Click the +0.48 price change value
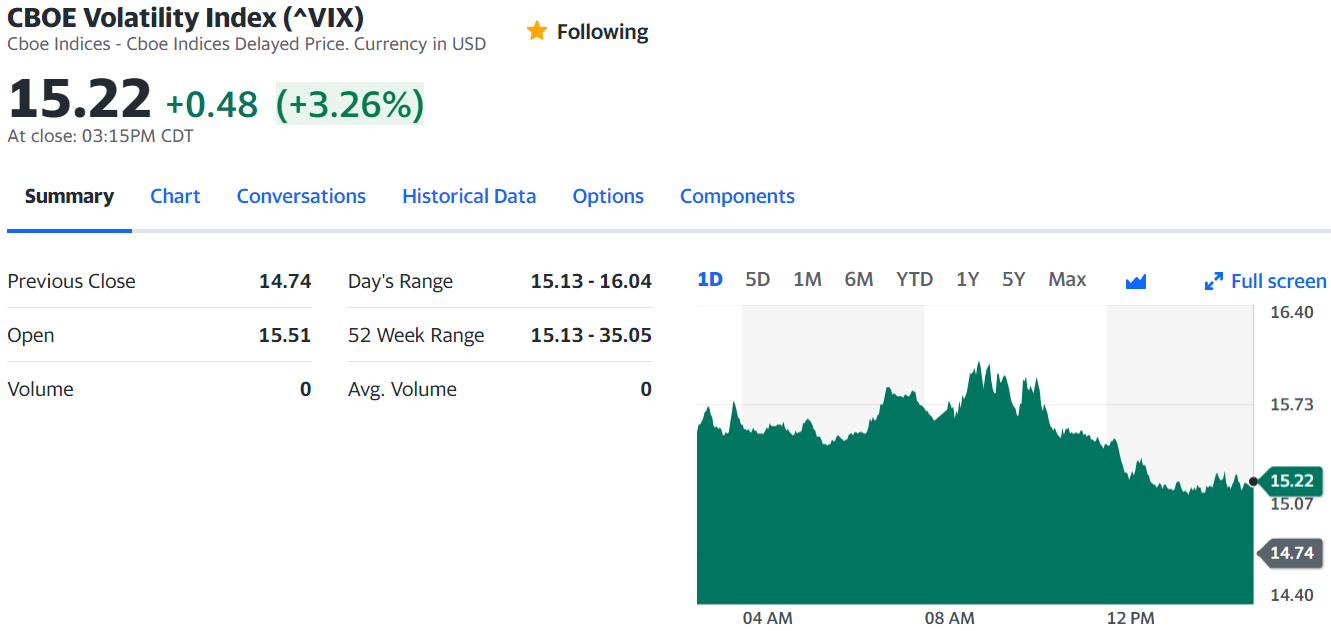 pos(212,104)
